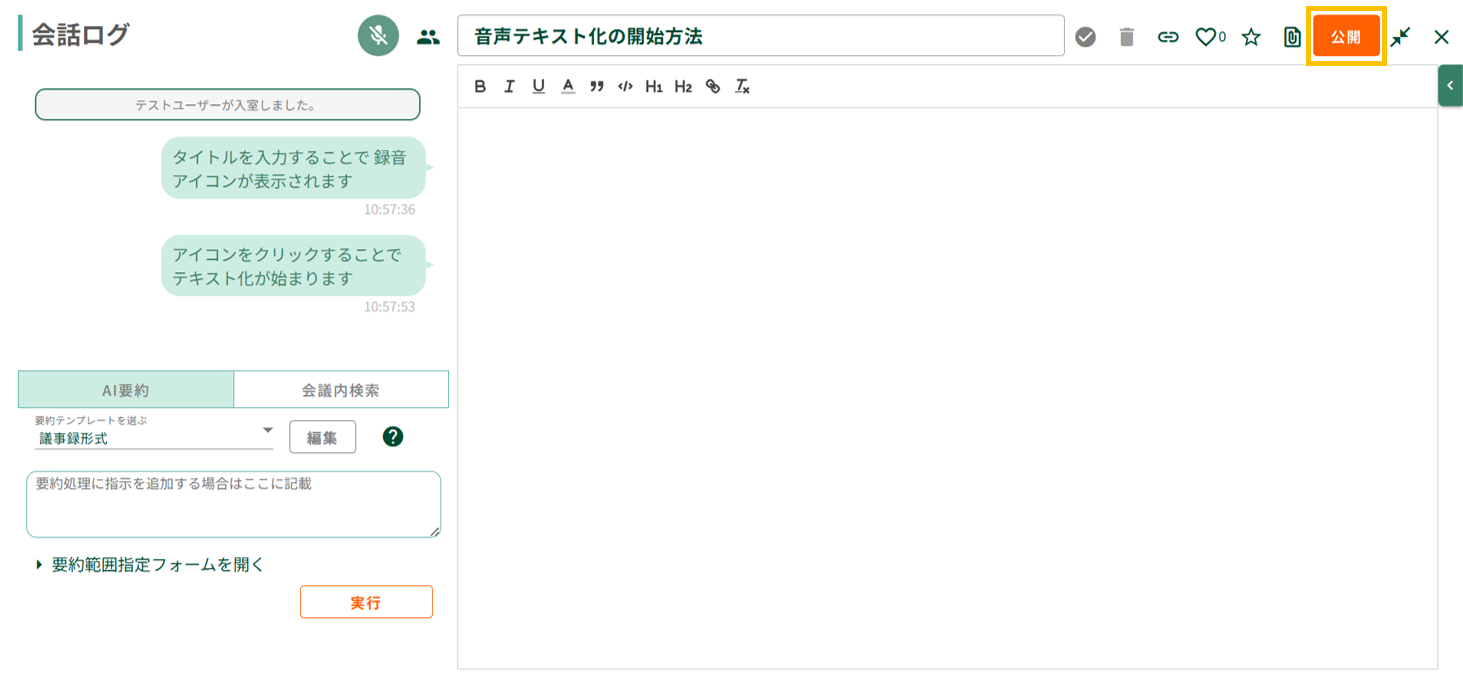The height and width of the screenshot is (688, 1463).
Task: Click the attachment file icon
Action: pos(1292,37)
